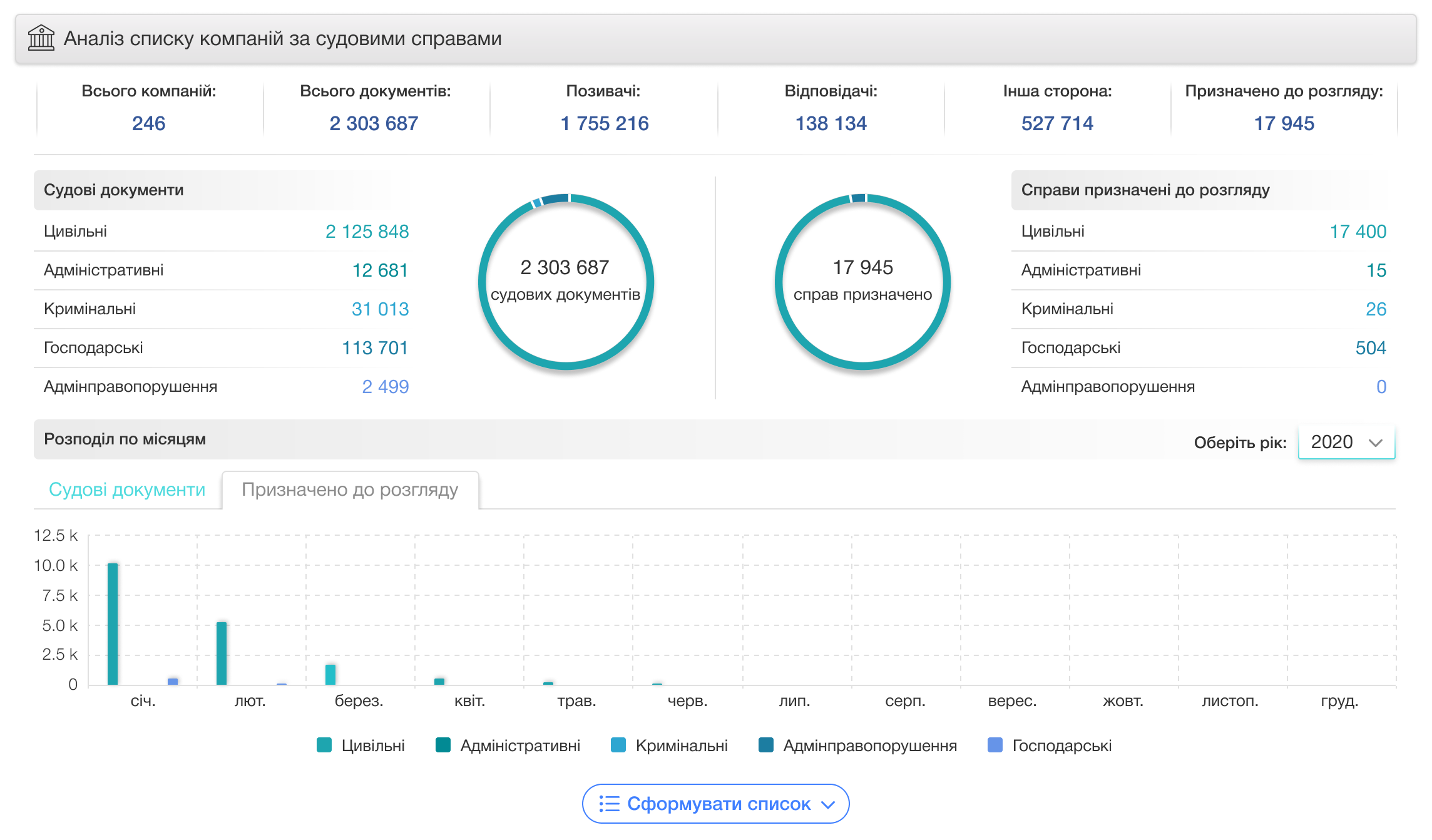Click Позивачі total 1 755 216
1432x840 pixels.
[604, 123]
